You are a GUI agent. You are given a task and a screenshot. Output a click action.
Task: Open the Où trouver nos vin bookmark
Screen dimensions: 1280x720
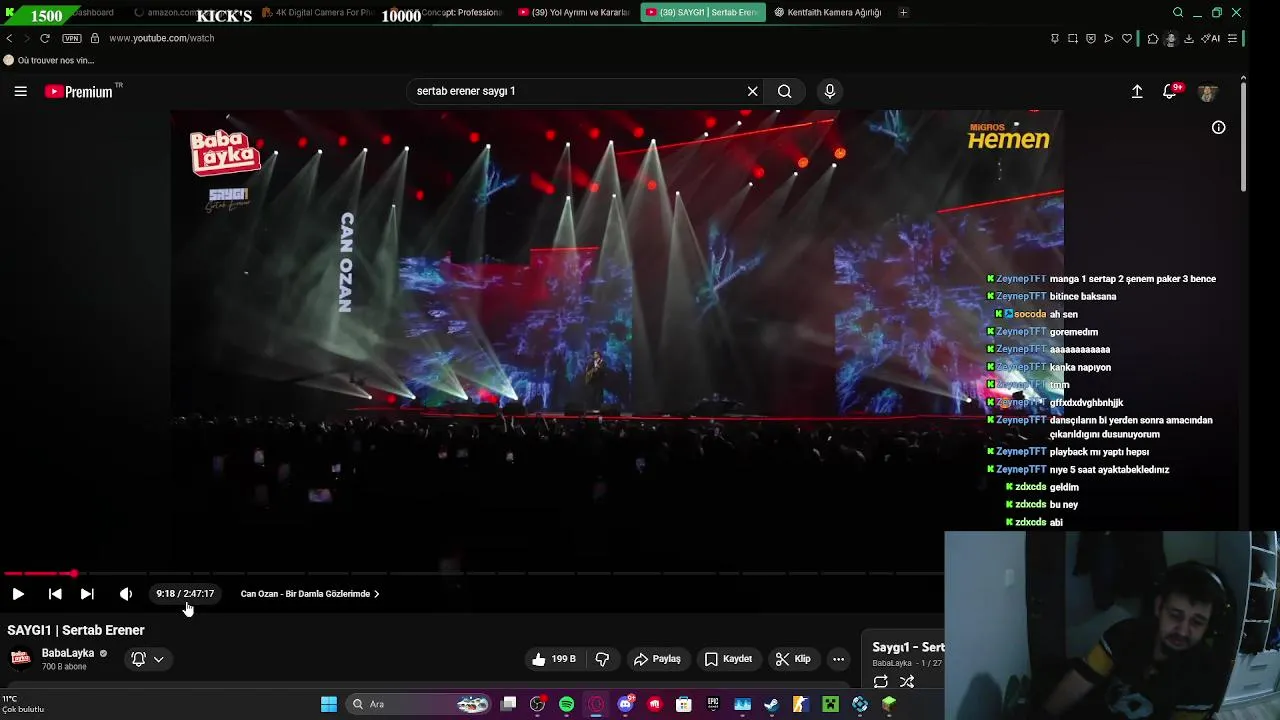coord(49,60)
